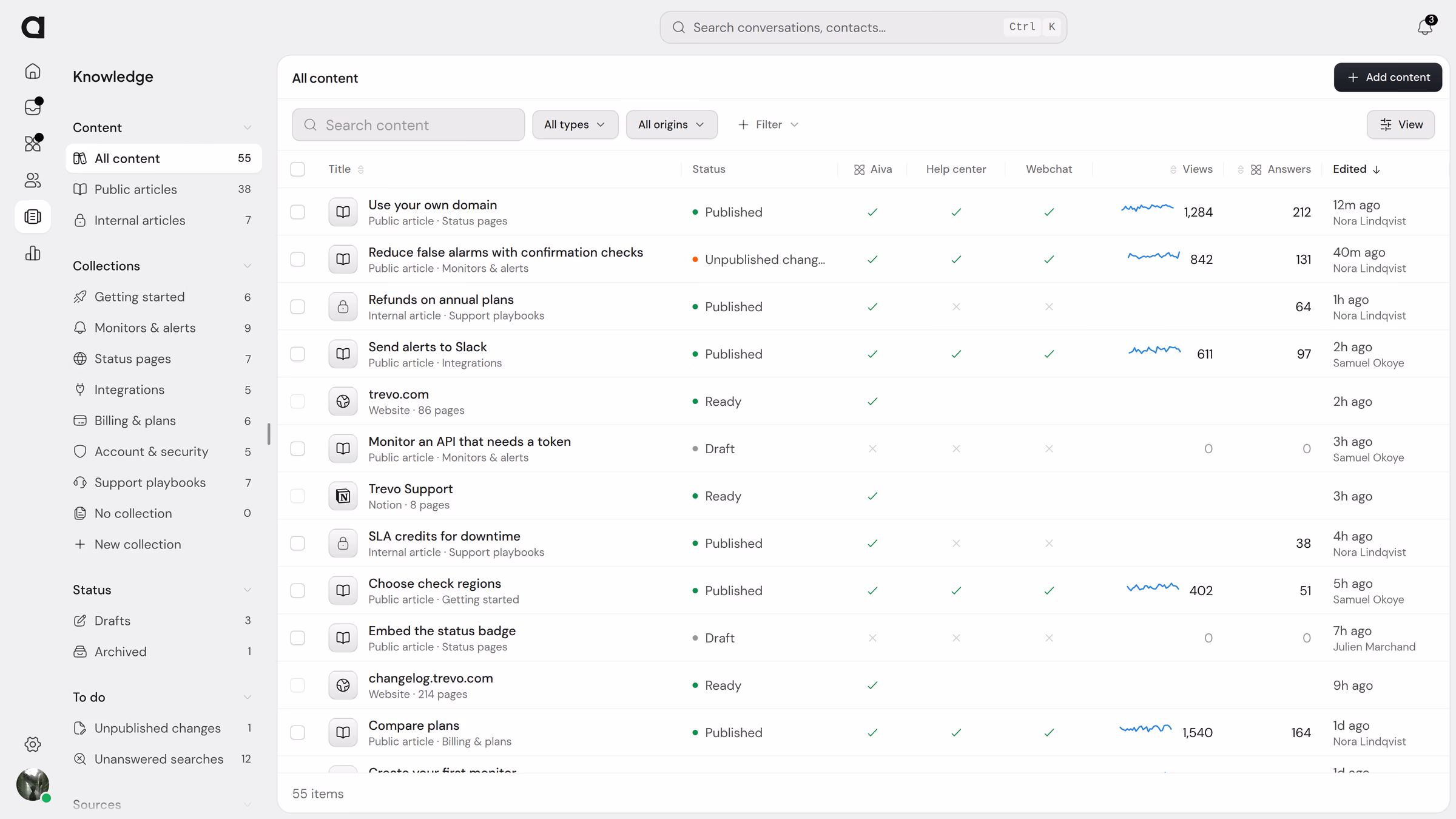Select Public articles in sidebar

point(164,189)
